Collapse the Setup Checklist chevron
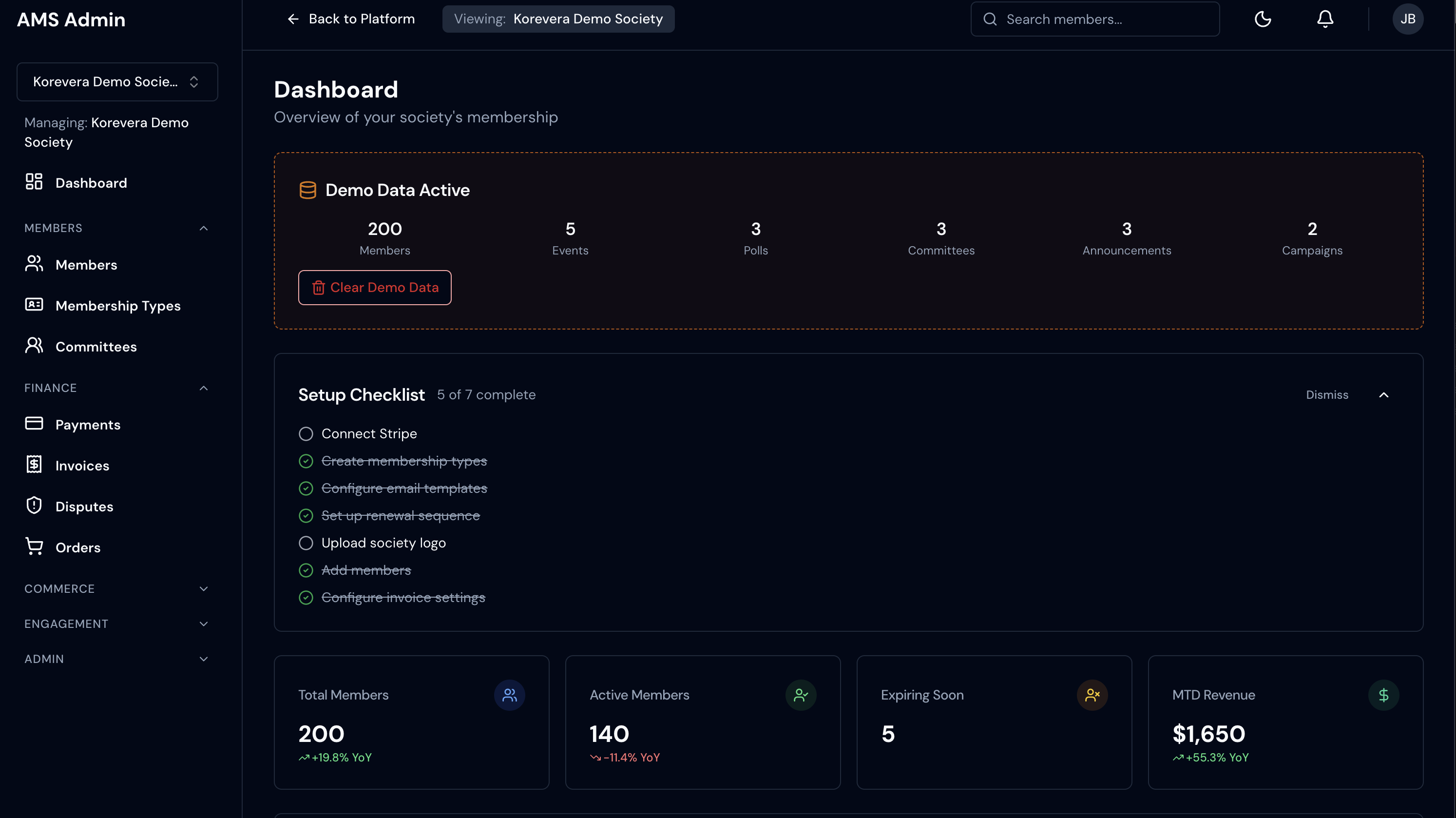The image size is (1456, 818). [x=1383, y=394]
